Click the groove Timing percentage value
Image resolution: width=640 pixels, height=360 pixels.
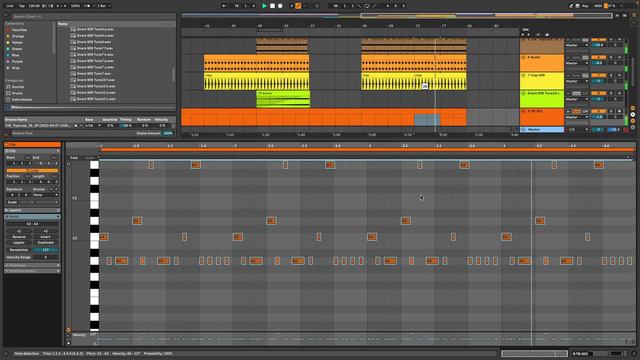(x=126, y=126)
